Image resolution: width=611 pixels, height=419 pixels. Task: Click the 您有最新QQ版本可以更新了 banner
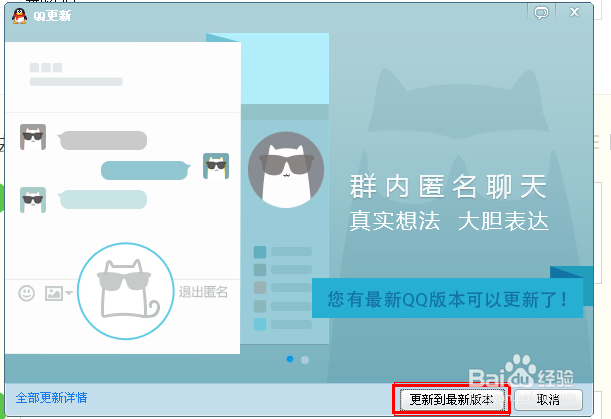point(447,299)
